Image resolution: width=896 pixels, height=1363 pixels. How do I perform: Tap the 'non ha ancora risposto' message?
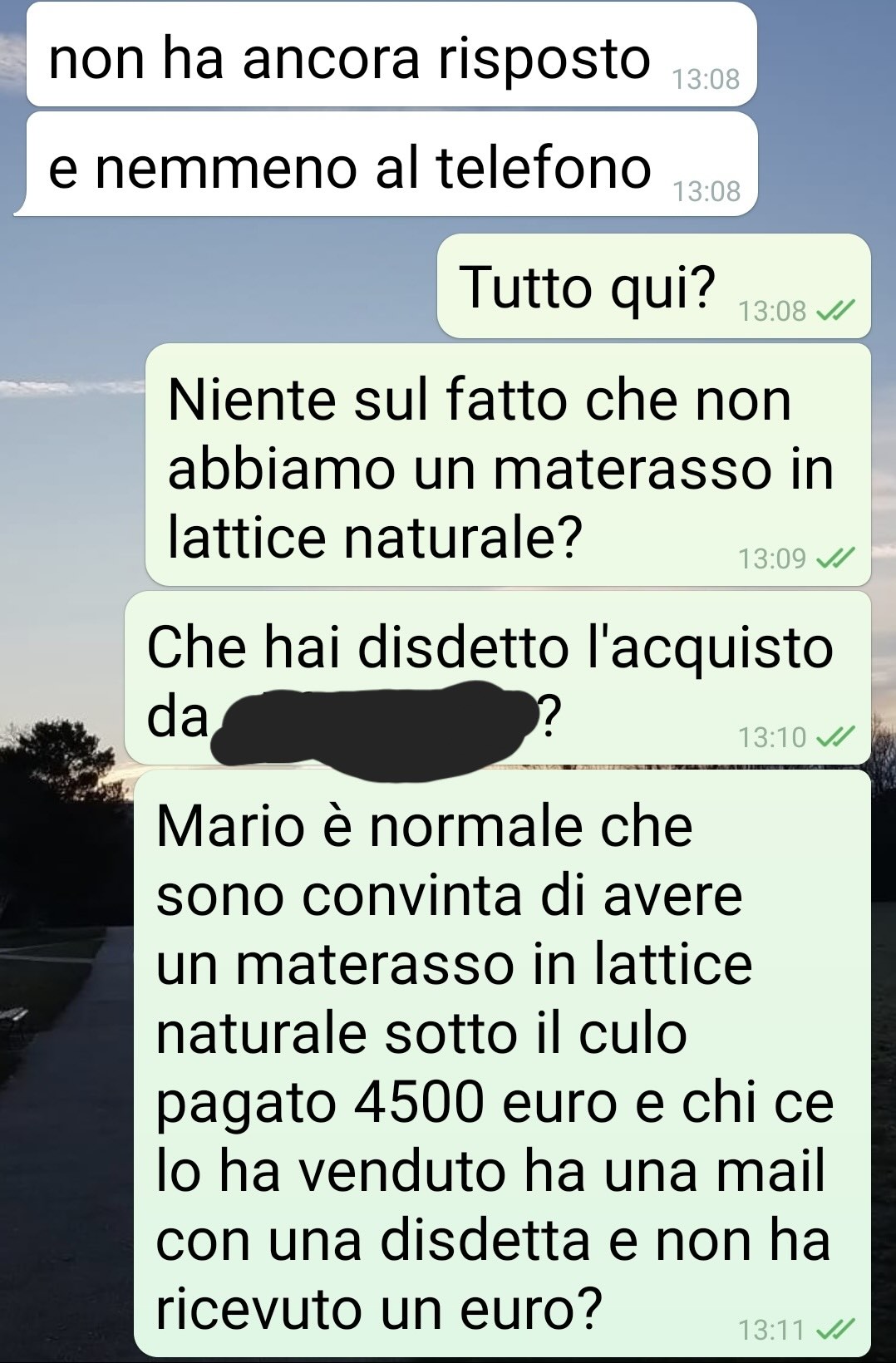(391, 54)
